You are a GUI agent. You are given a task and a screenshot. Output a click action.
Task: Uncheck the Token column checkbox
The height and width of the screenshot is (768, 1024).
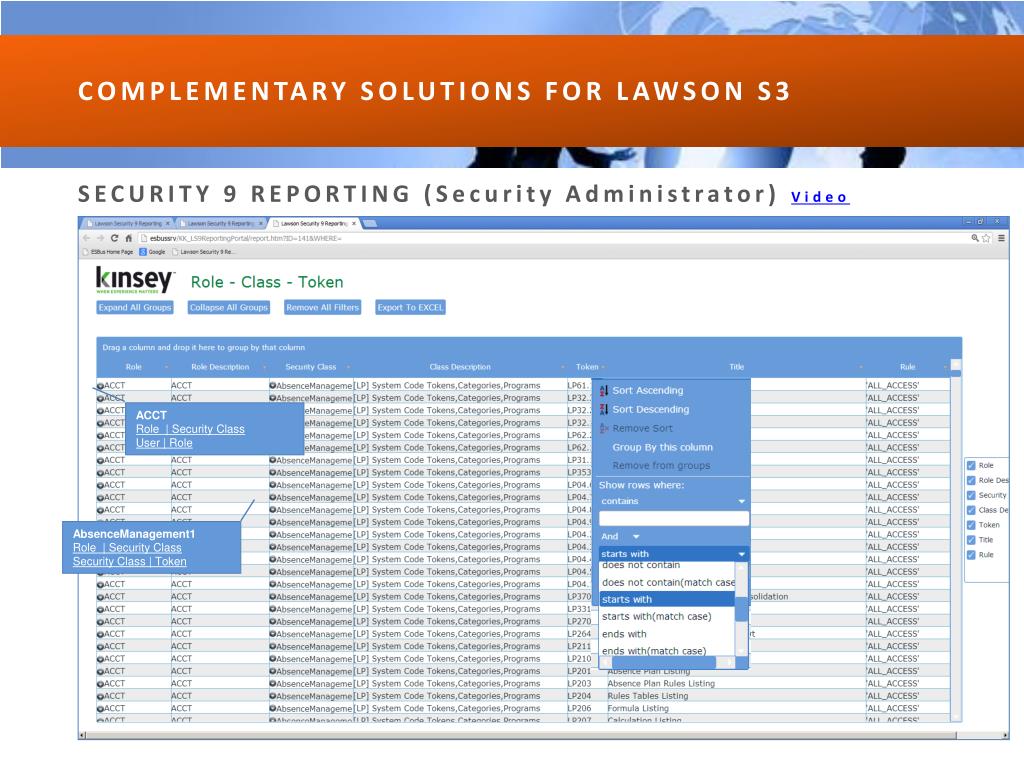(971, 525)
